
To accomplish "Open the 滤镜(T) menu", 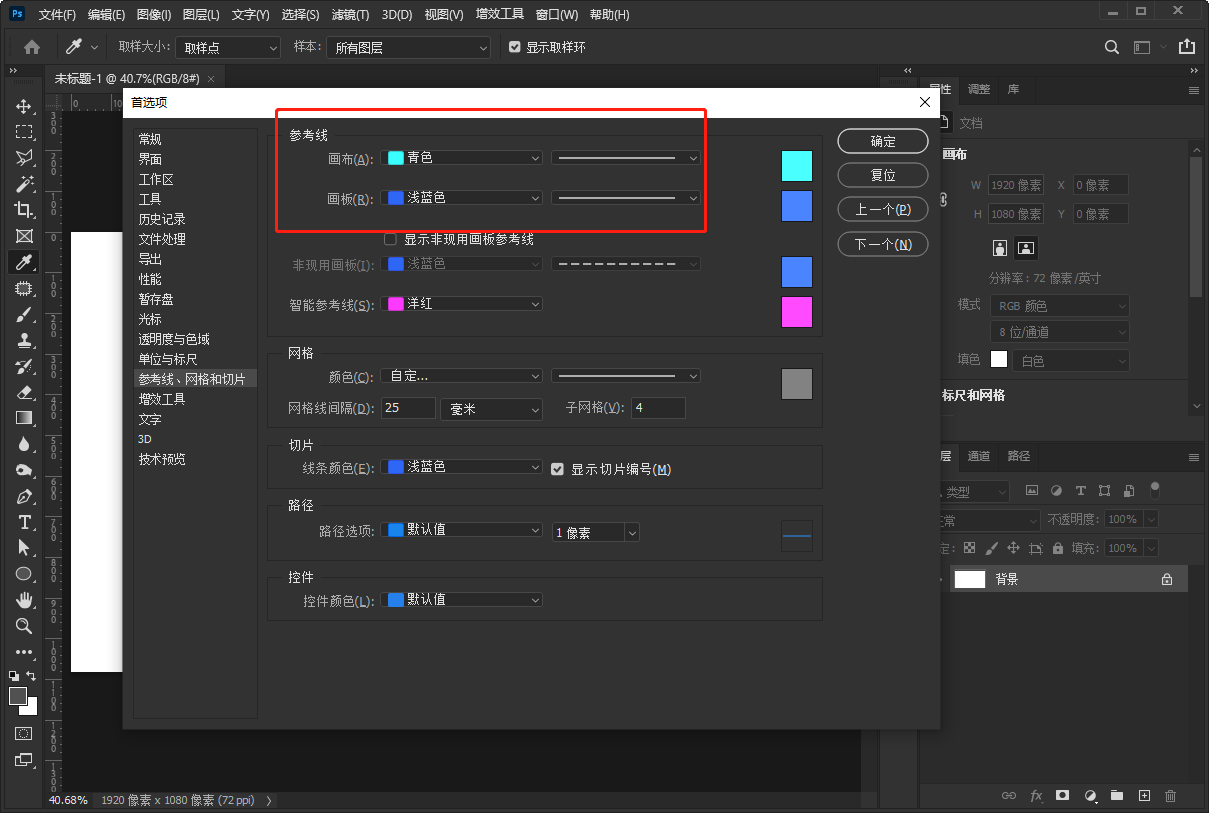I will click(349, 15).
